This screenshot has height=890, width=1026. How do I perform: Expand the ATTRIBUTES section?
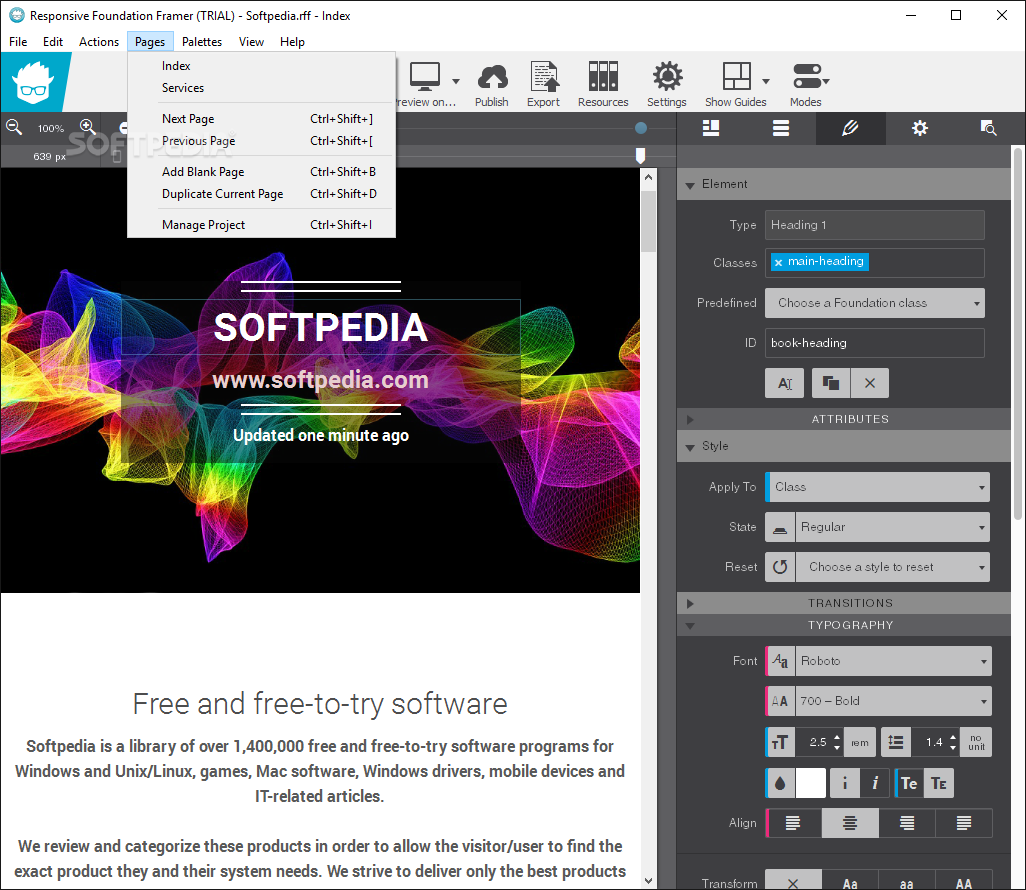coord(690,419)
